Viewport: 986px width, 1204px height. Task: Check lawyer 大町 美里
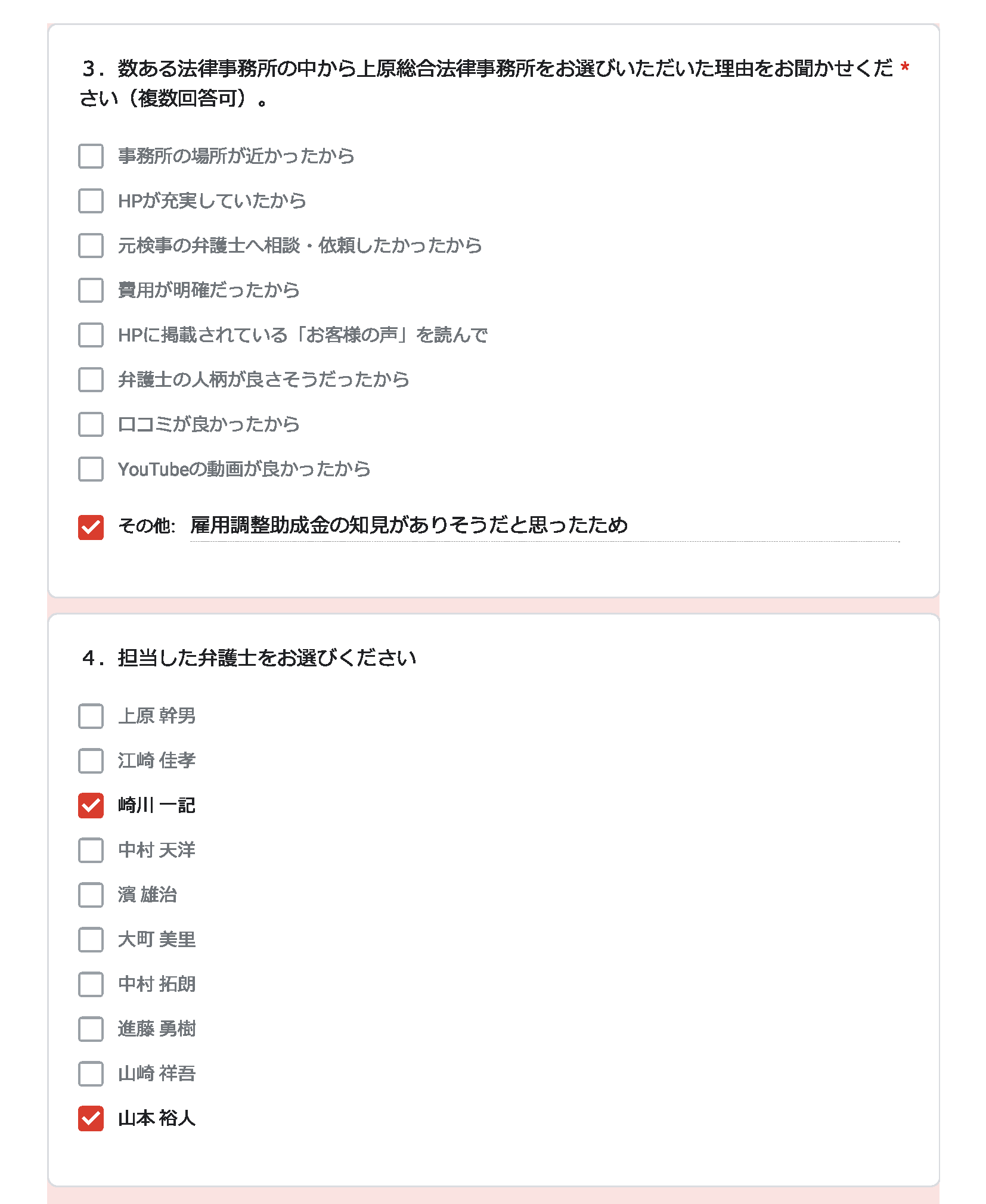[91, 939]
